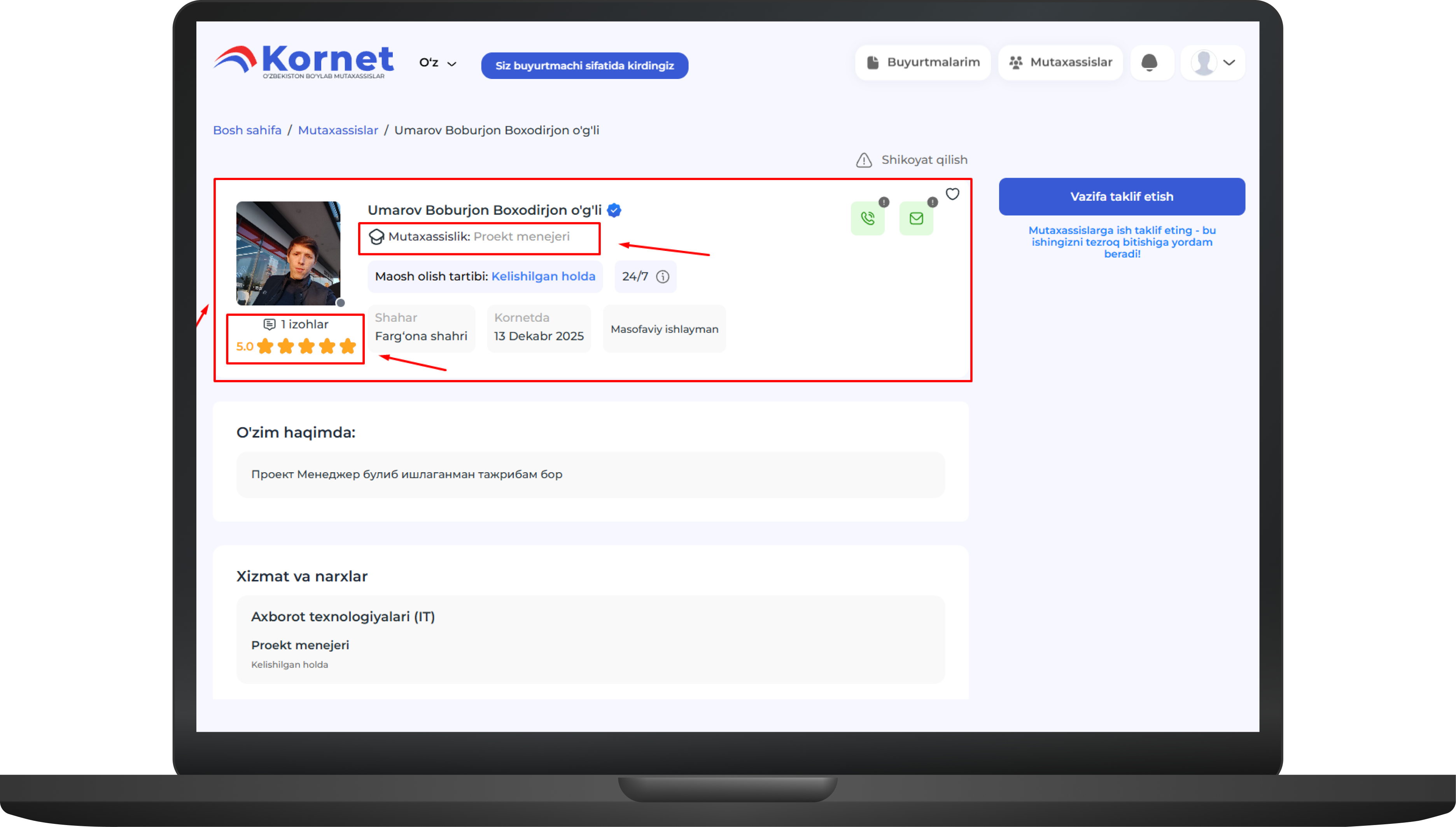1456x827 pixels.
Task: Click the Shikoyat qilish warning icon
Action: [x=864, y=160]
